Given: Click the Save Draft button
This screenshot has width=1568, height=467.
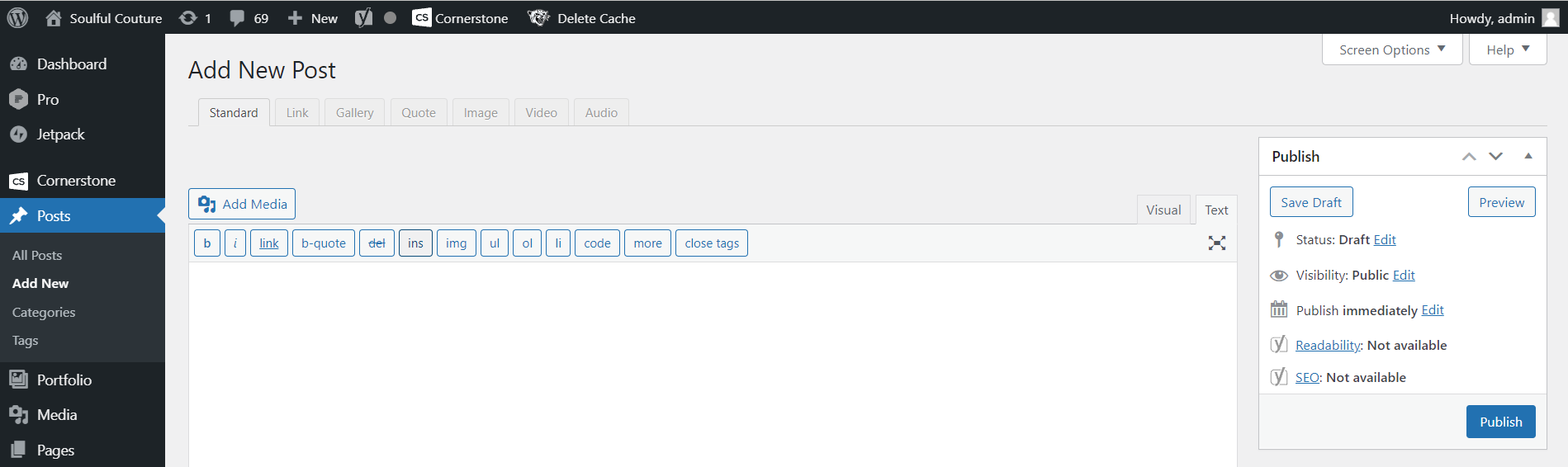Looking at the screenshot, I should pos(1310,203).
